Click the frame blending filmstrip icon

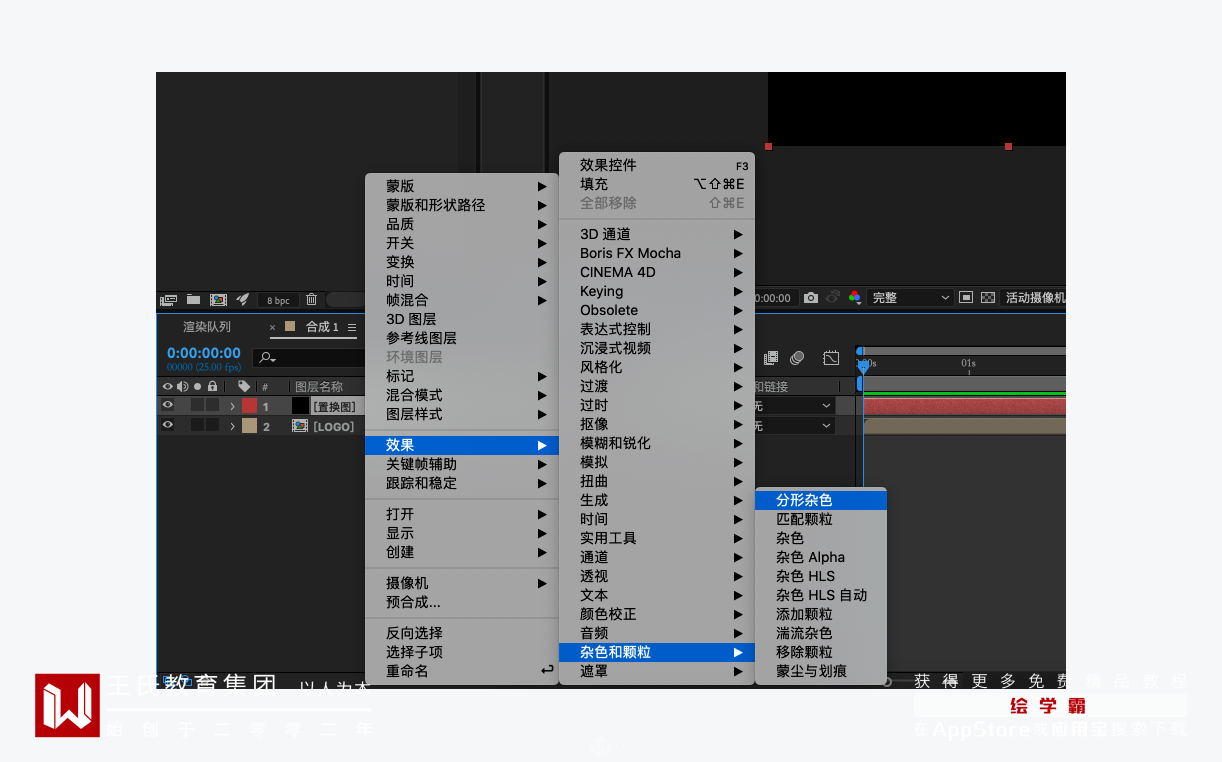click(x=771, y=357)
